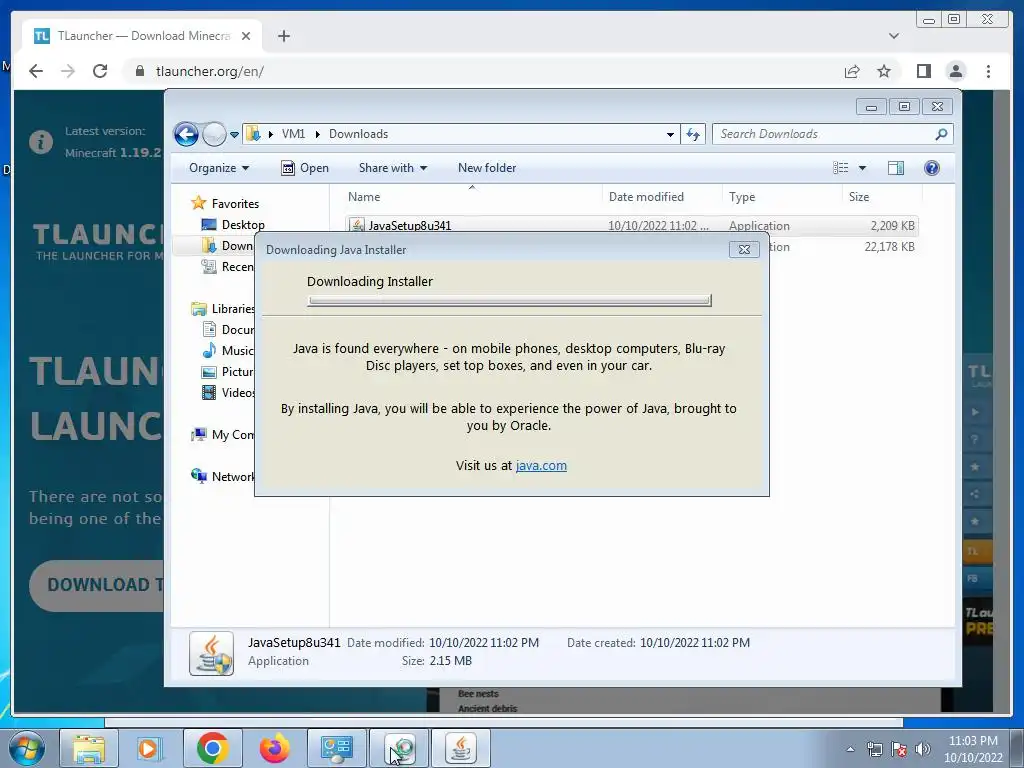Image resolution: width=1024 pixels, height=768 pixels.
Task: Click the Java installer taskbar icon
Action: 460,748
